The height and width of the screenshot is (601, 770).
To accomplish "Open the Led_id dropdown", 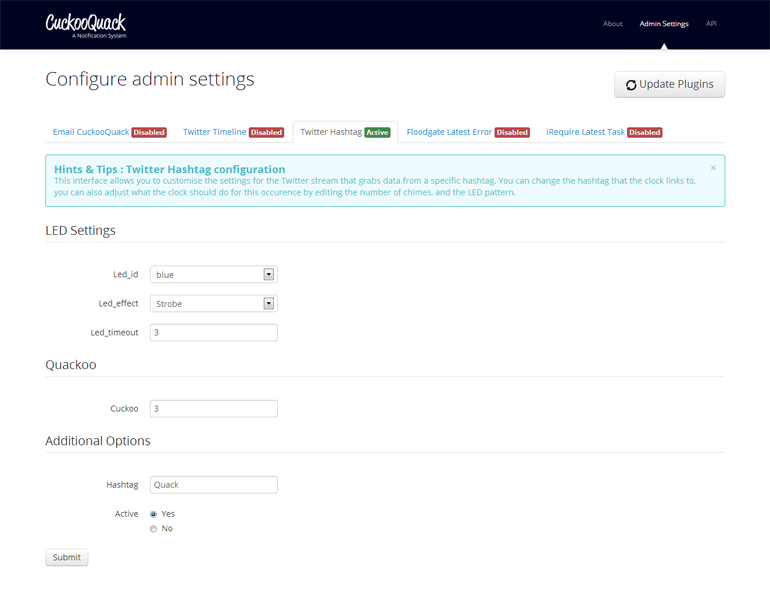I will point(213,274).
